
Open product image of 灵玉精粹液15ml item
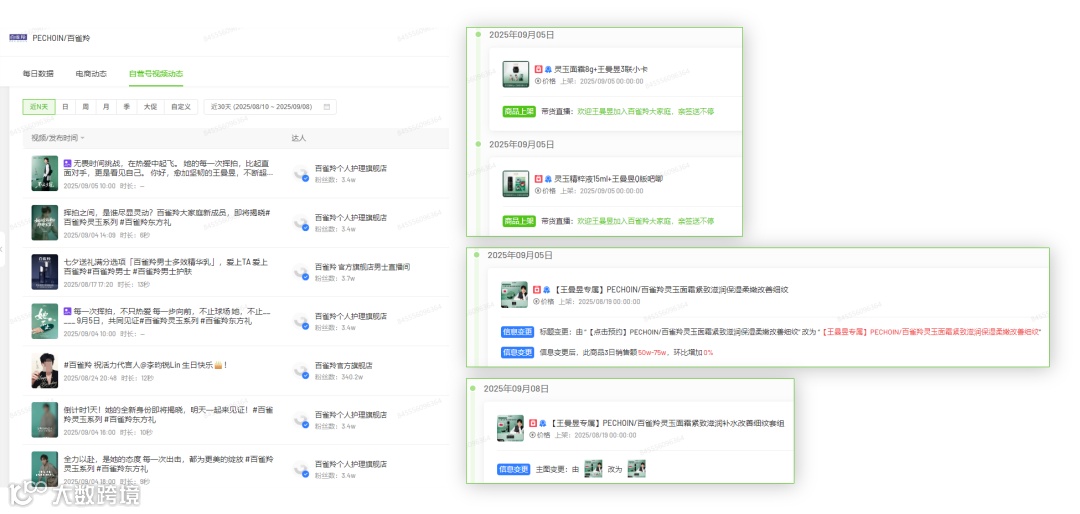click(x=516, y=184)
